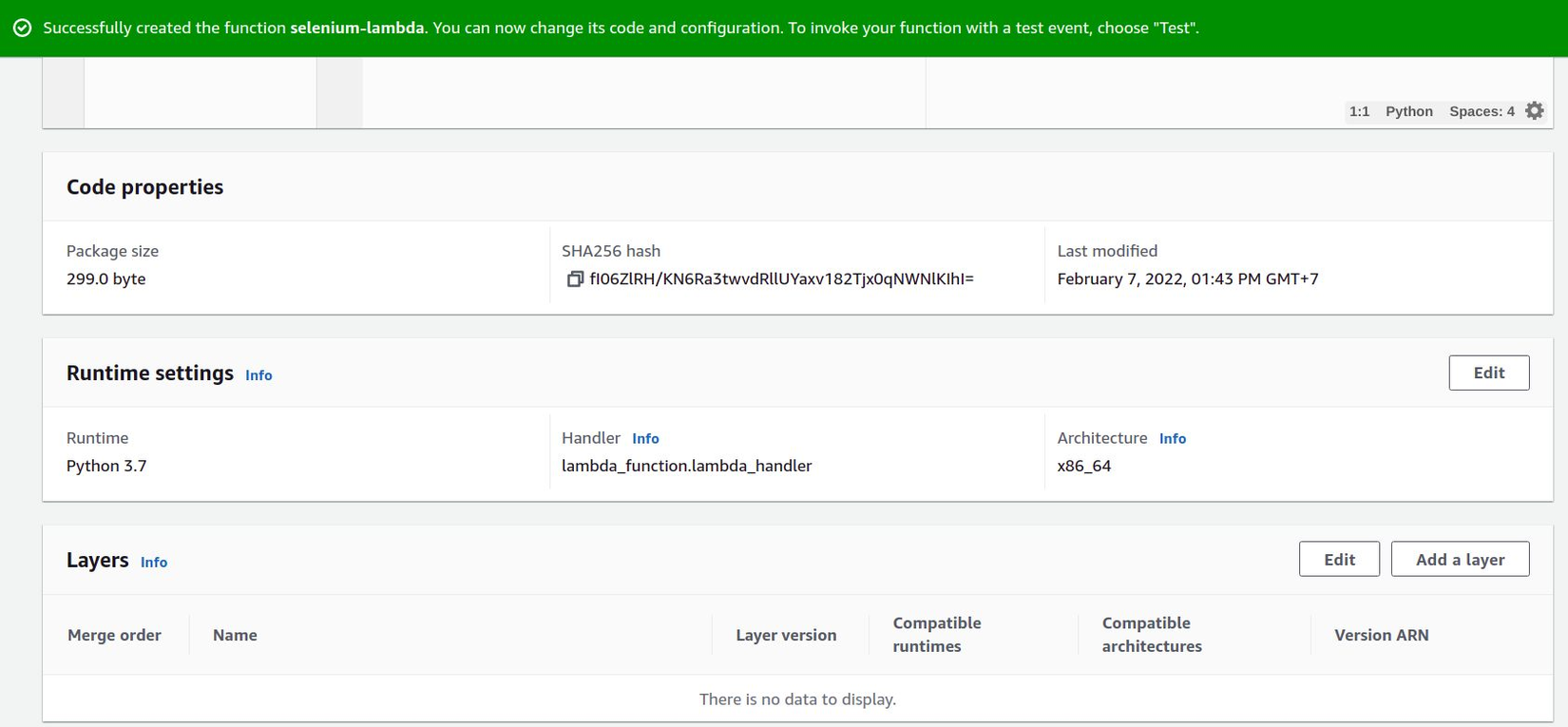Open Info link beside Layers heading
The height and width of the screenshot is (727, 1568).
[x=154, y=563]
